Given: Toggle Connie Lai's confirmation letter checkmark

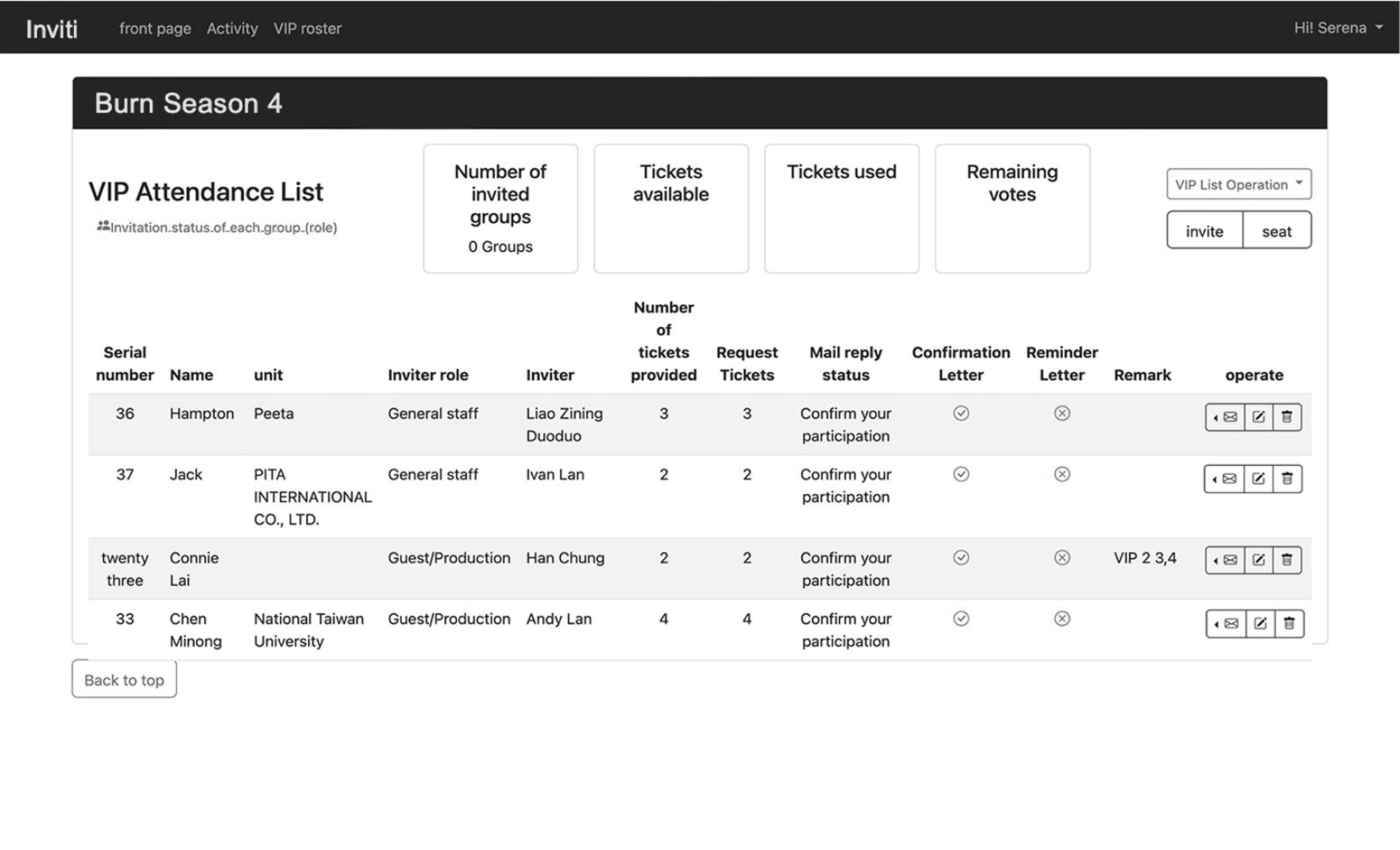Looking at the screenshot, I should pyautogui.click(x=961, y=558).
